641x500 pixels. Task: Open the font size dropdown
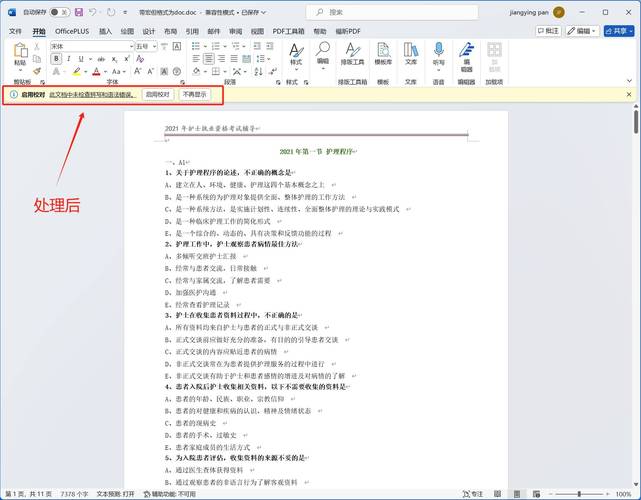click(x=154, y=47)
